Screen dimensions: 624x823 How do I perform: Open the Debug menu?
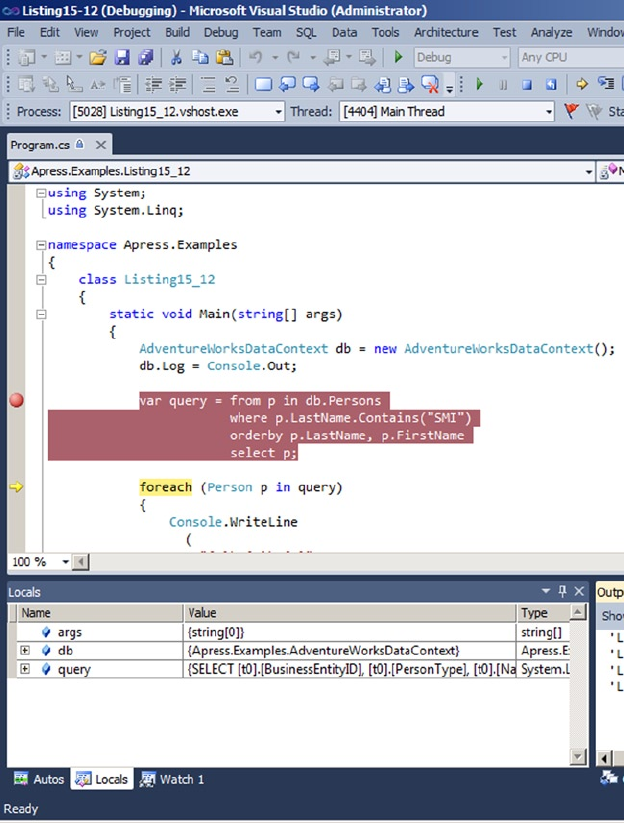point(221,32)
